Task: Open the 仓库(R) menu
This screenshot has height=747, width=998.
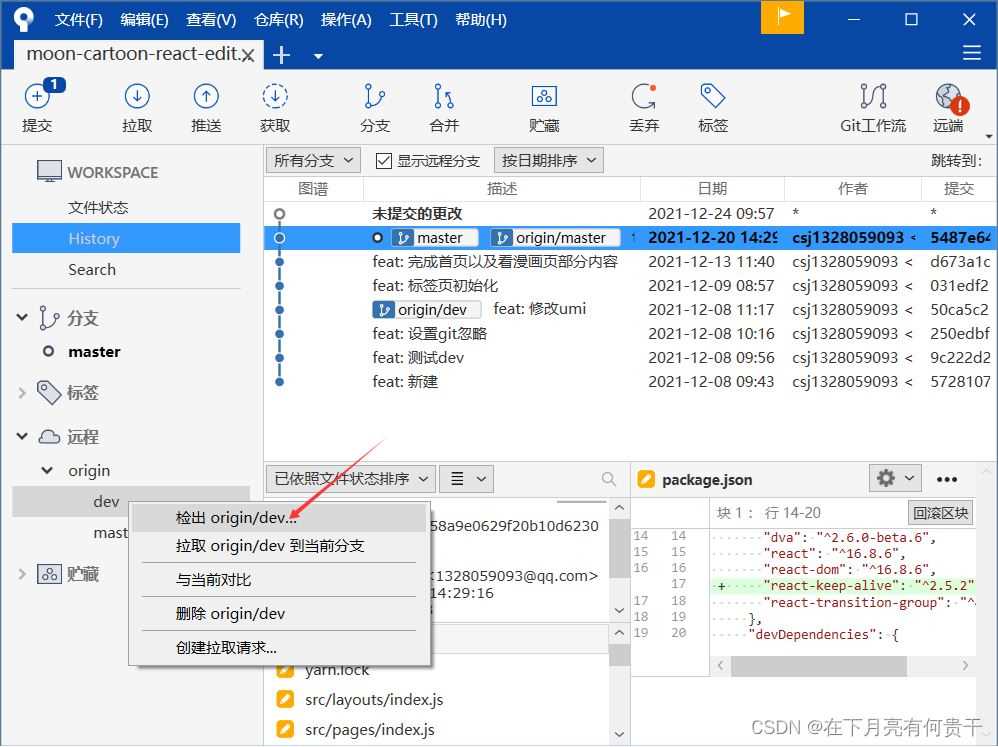Action: (279, 20)
